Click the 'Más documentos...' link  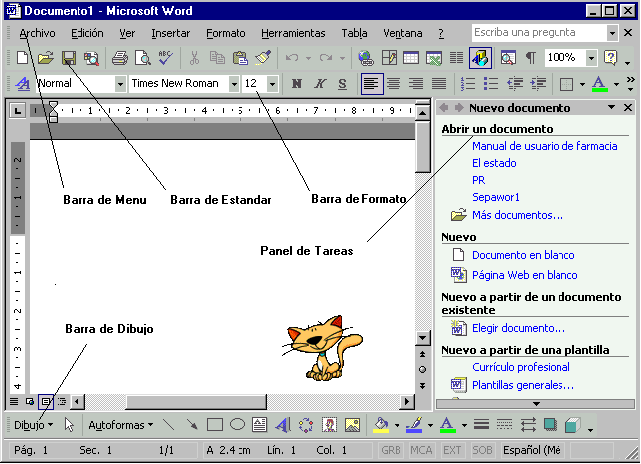point(517,214)
